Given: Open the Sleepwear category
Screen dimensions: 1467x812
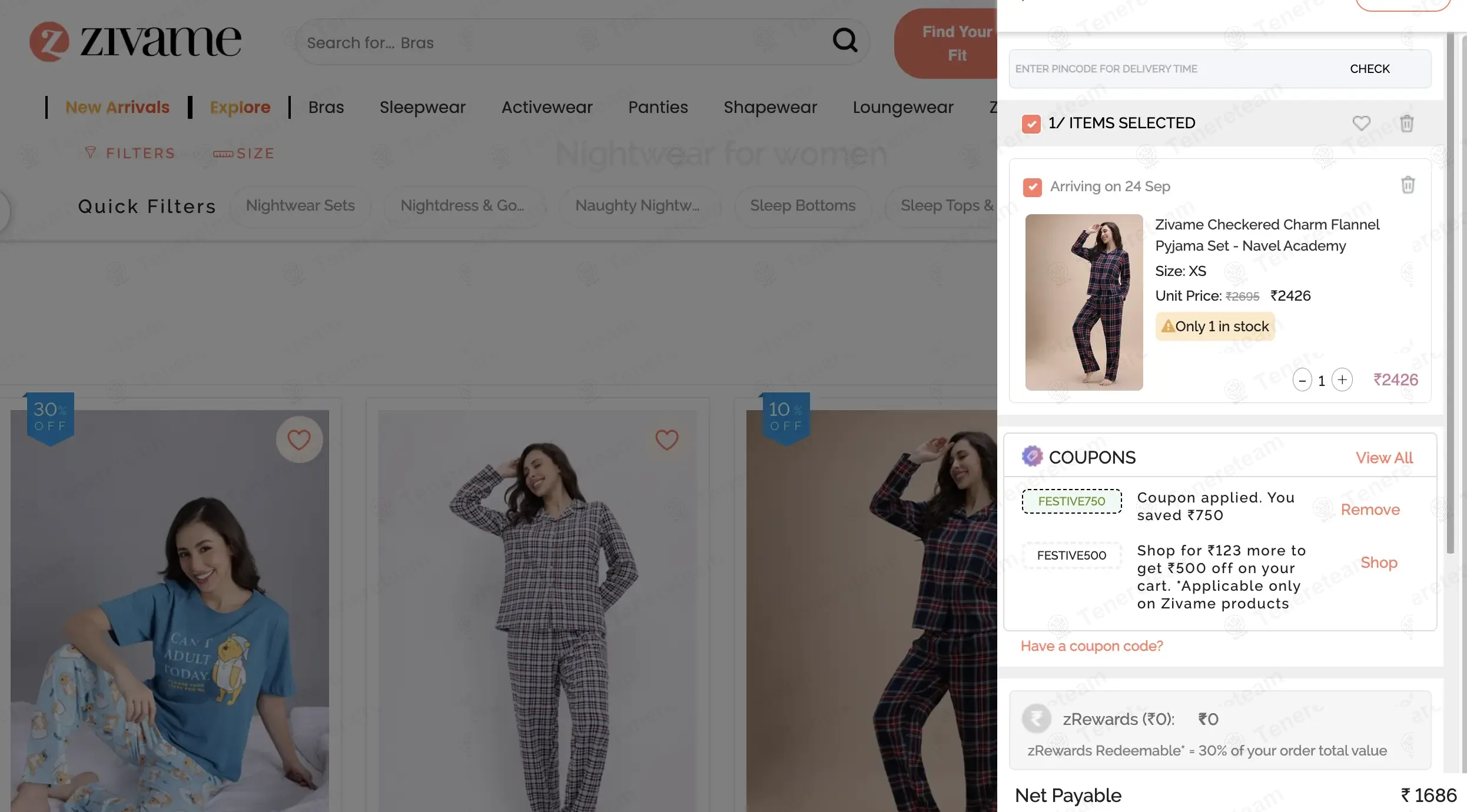Looking at the screenshot, I should 422,107.
